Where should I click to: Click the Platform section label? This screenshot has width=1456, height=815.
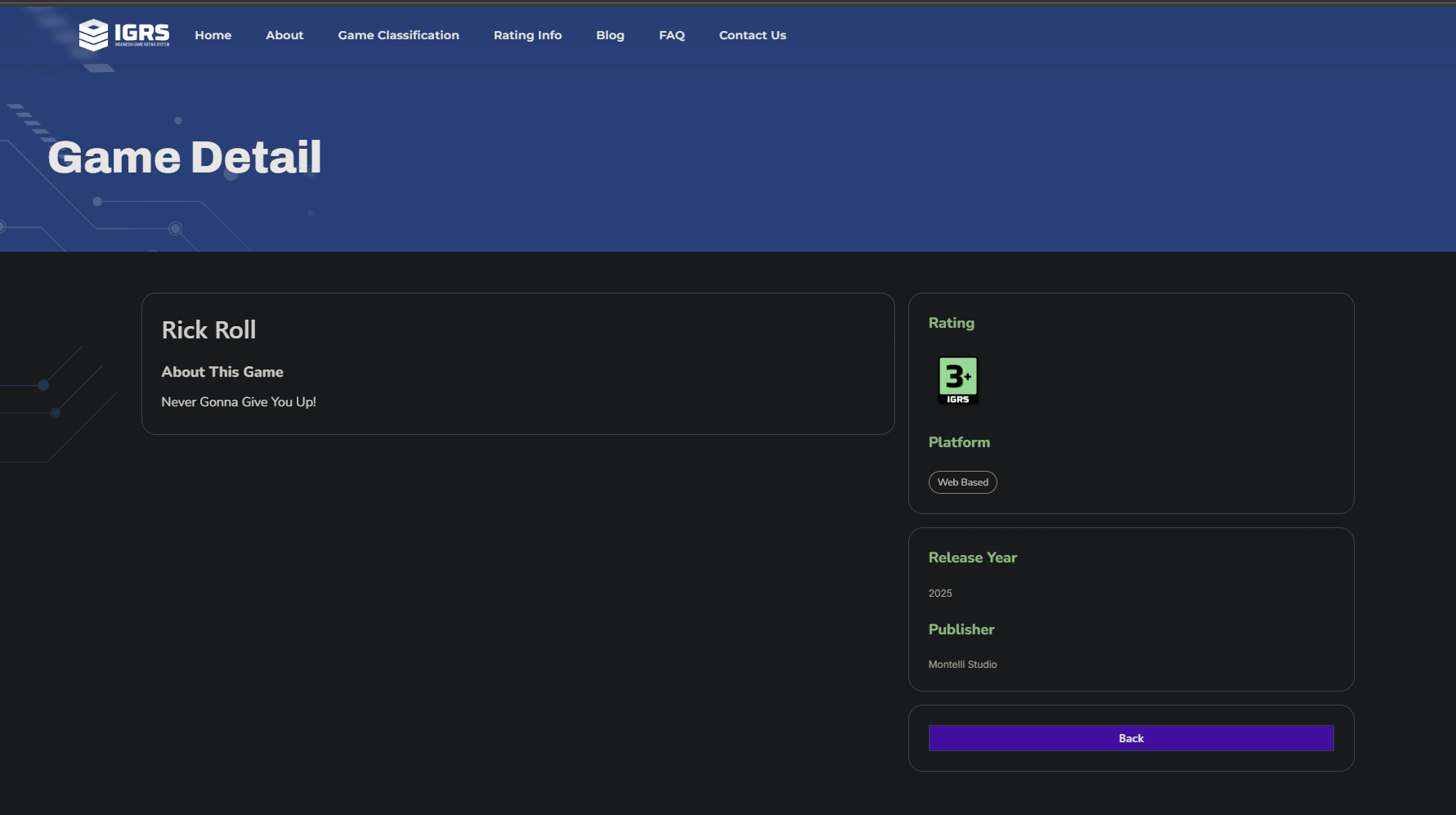pyautogui.click(x=959, y=442)
